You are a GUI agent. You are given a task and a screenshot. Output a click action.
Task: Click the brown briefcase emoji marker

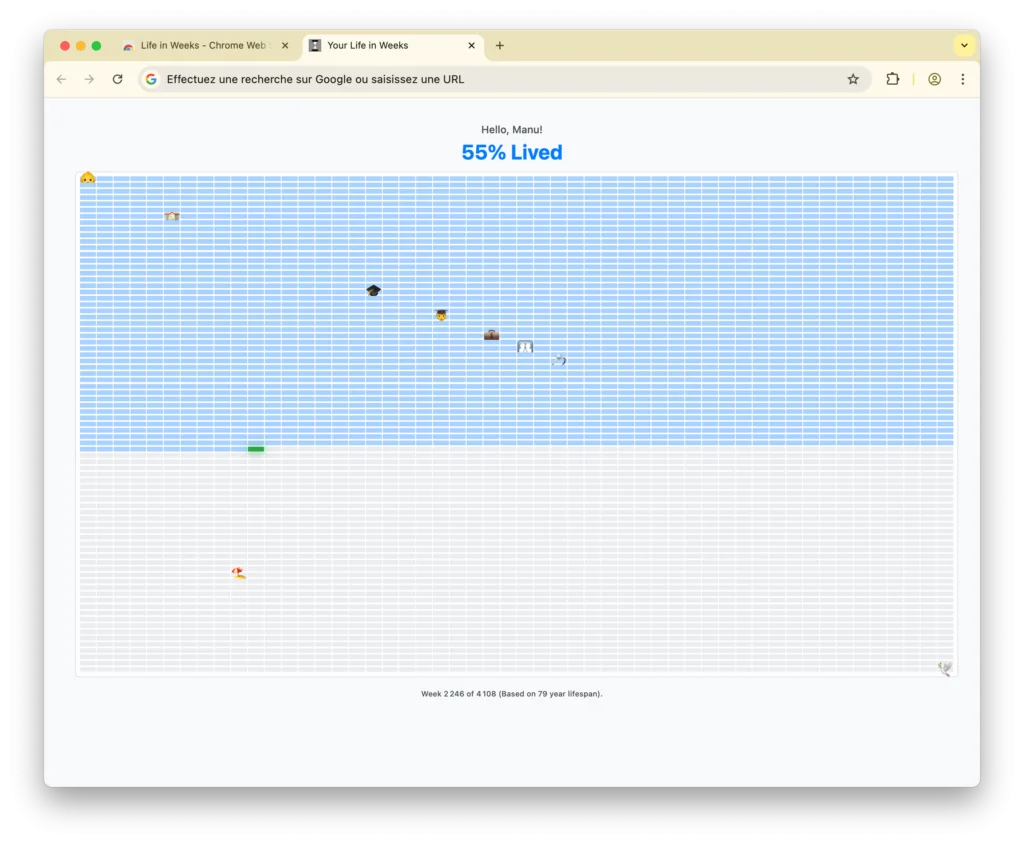pyautogui.click(x=492, y=335)
